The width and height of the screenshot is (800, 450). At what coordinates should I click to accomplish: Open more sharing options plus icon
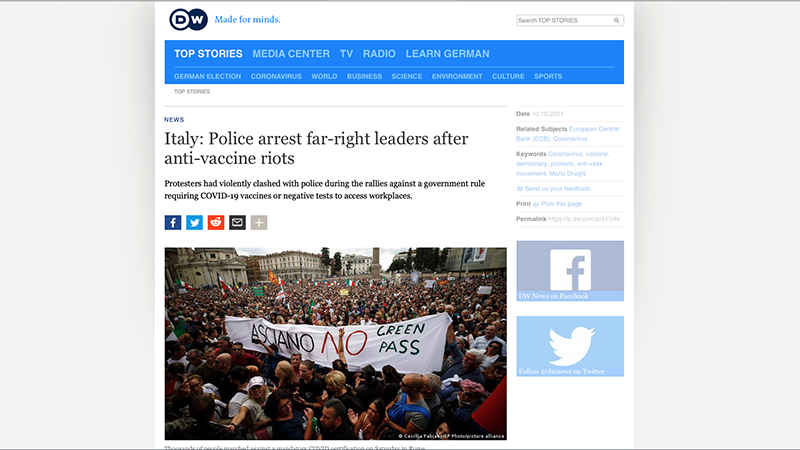259,222
